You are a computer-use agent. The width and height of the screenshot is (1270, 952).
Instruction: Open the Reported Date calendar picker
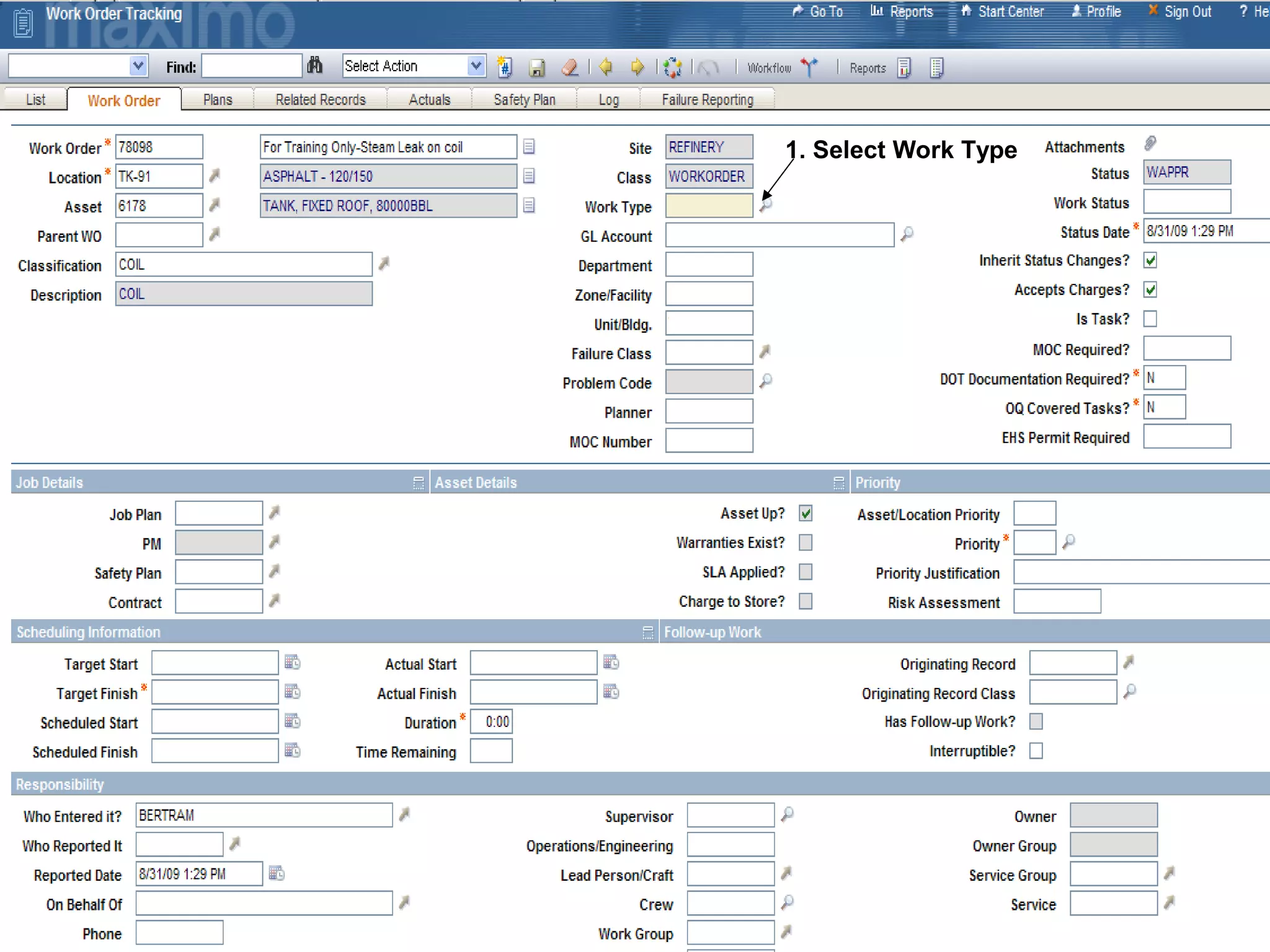[x=277, y=873]
